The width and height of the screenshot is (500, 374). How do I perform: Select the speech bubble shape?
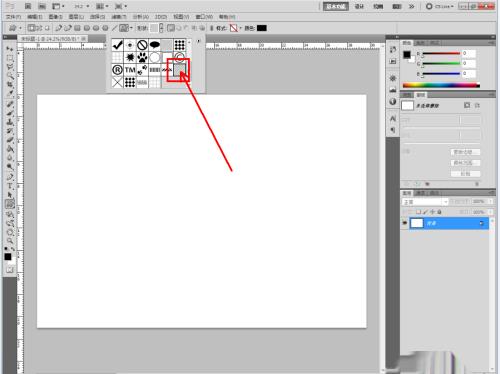[x=155, y=45]
